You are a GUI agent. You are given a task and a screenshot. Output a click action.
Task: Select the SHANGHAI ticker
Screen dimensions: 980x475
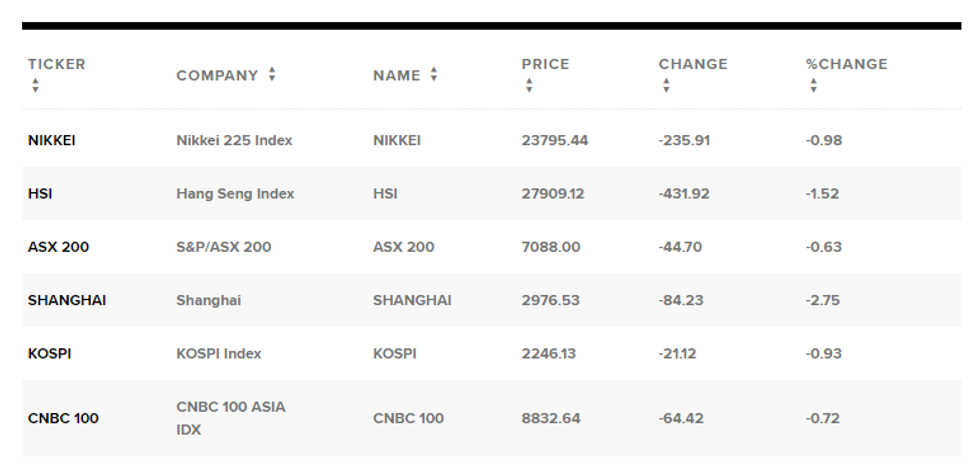tap(67, 300)
